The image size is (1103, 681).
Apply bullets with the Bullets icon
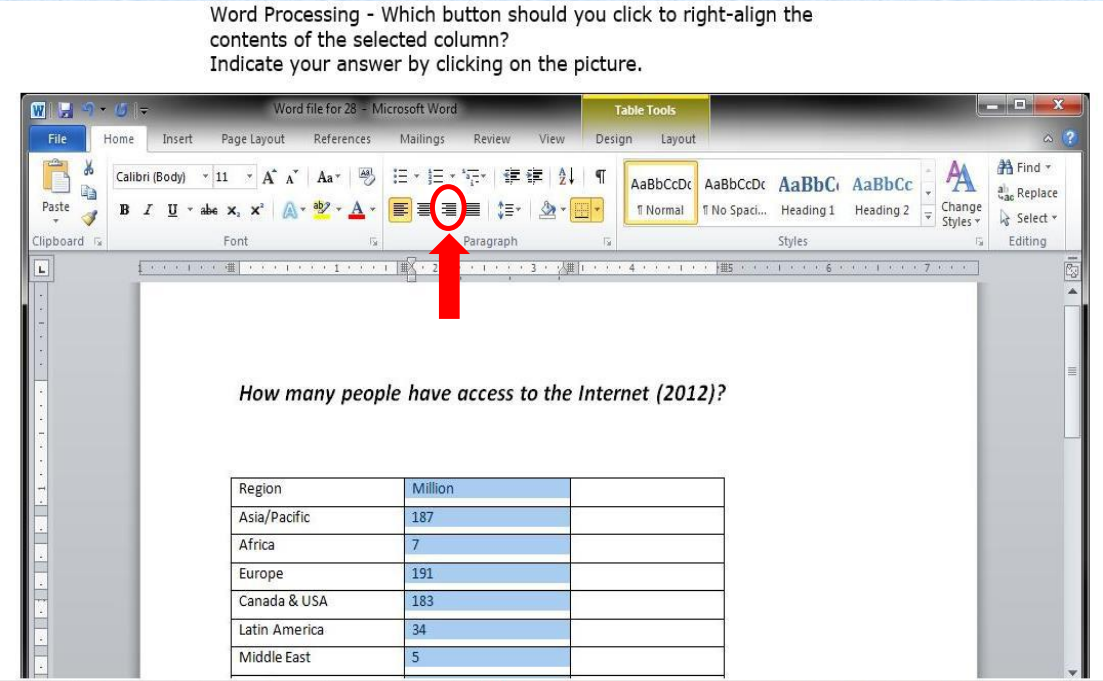[x=400, y=176]
